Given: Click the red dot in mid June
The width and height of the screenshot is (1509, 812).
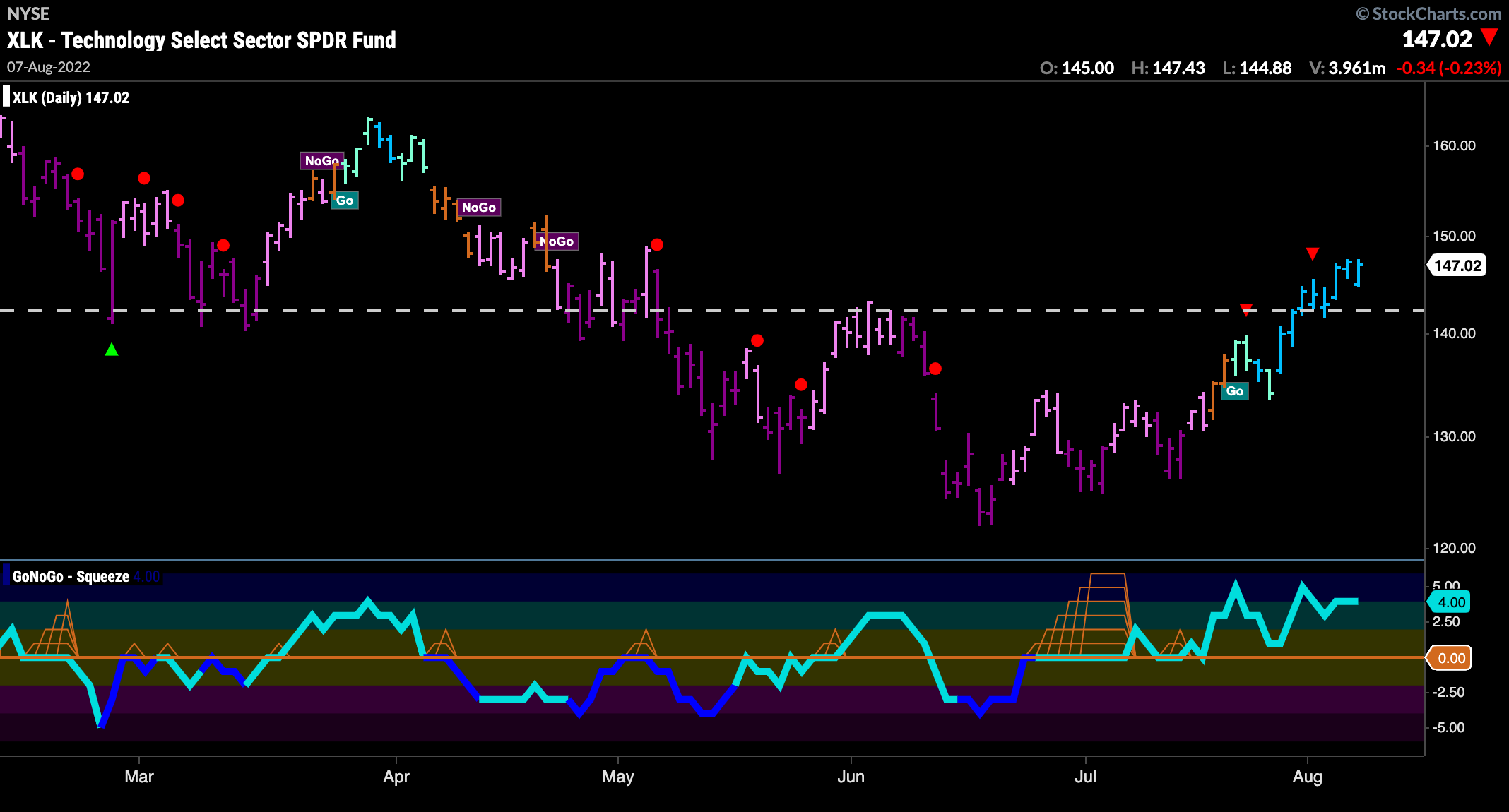Looking at the screenshot, I should (935, 369).
